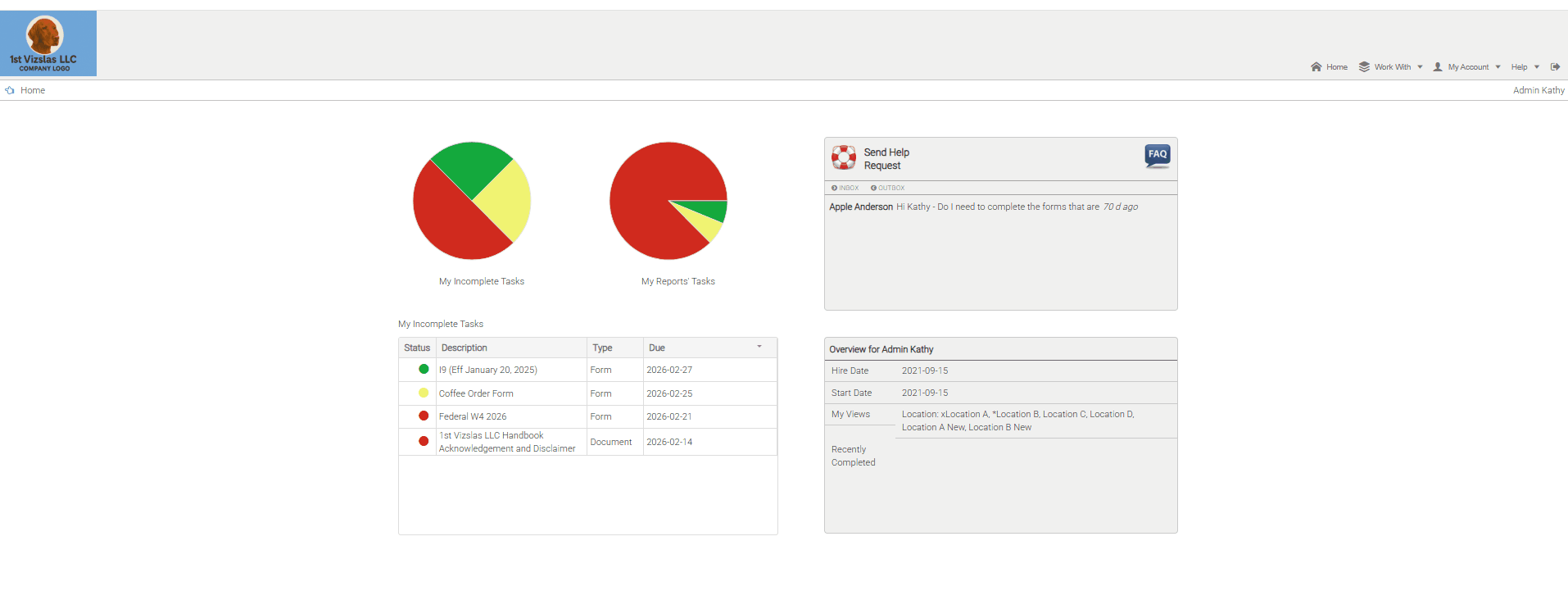Open the Due column sort arrow menu
Image resolution: width=1568 pixels, height=600 pixels.
(759, 348)
